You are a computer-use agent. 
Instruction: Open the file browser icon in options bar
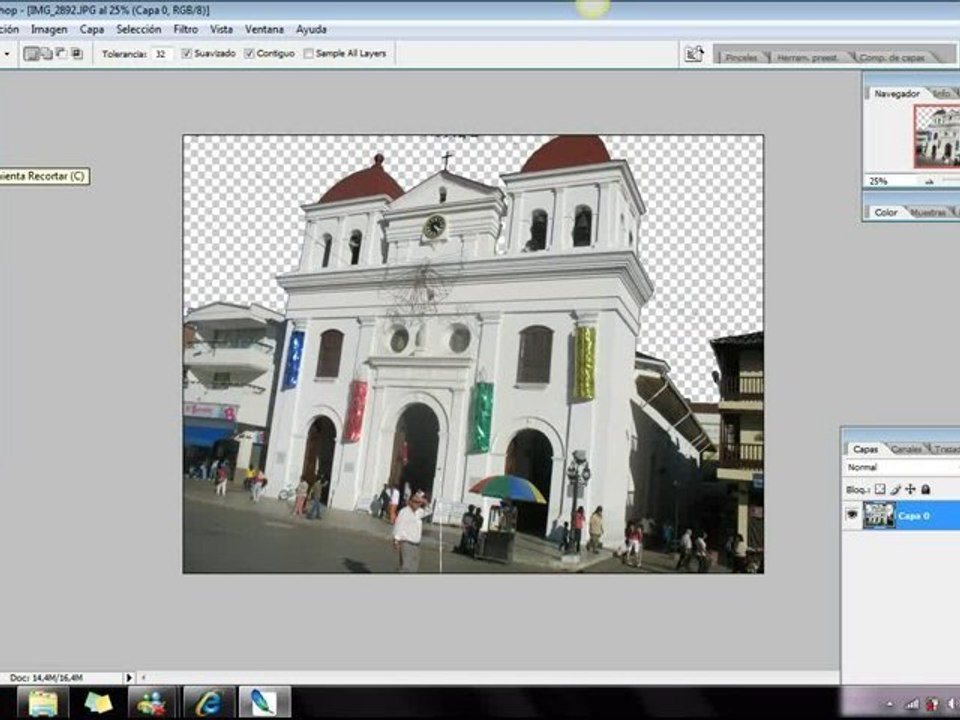click(694, 54)
